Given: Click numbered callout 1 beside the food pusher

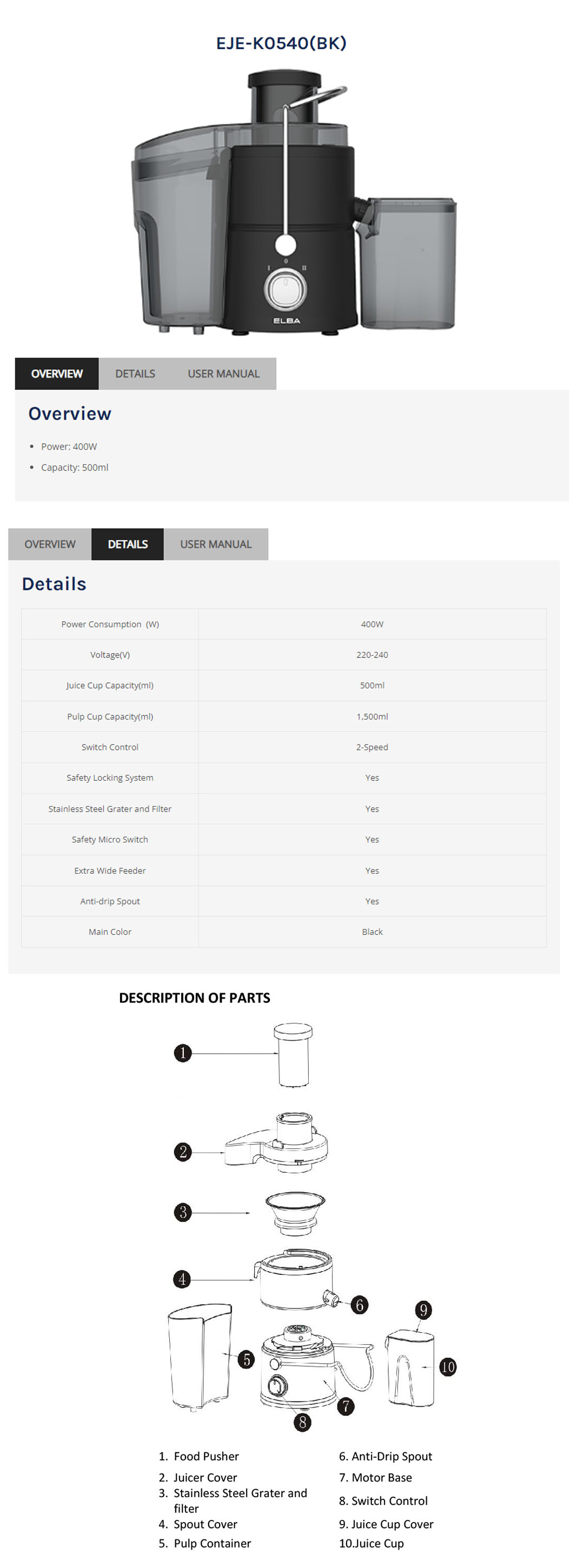Looking at the screenshot, I should tap(183, 1053).
